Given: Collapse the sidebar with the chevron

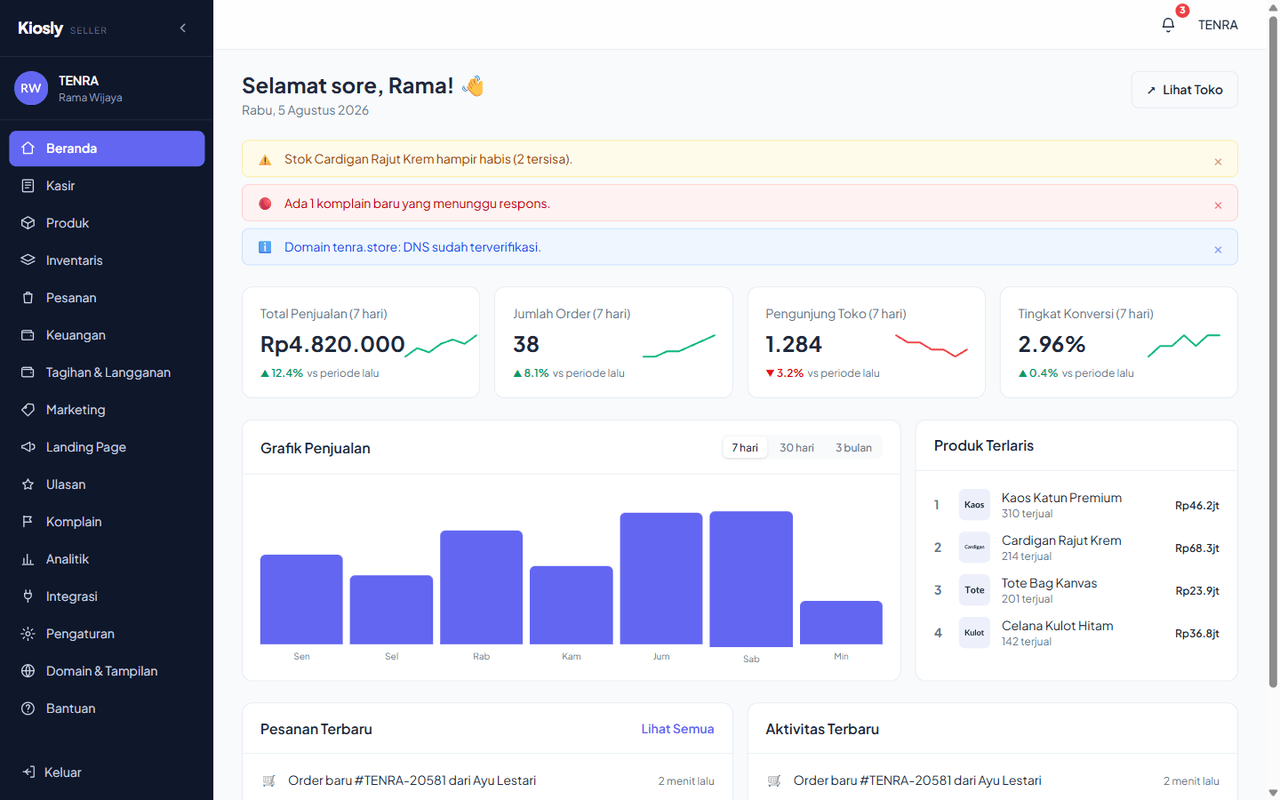Looking at the screenshot, I should point(183,28).
